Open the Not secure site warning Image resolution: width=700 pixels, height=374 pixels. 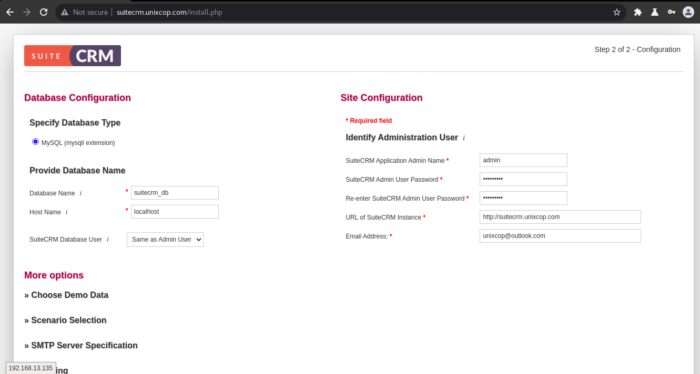[85, 12]
